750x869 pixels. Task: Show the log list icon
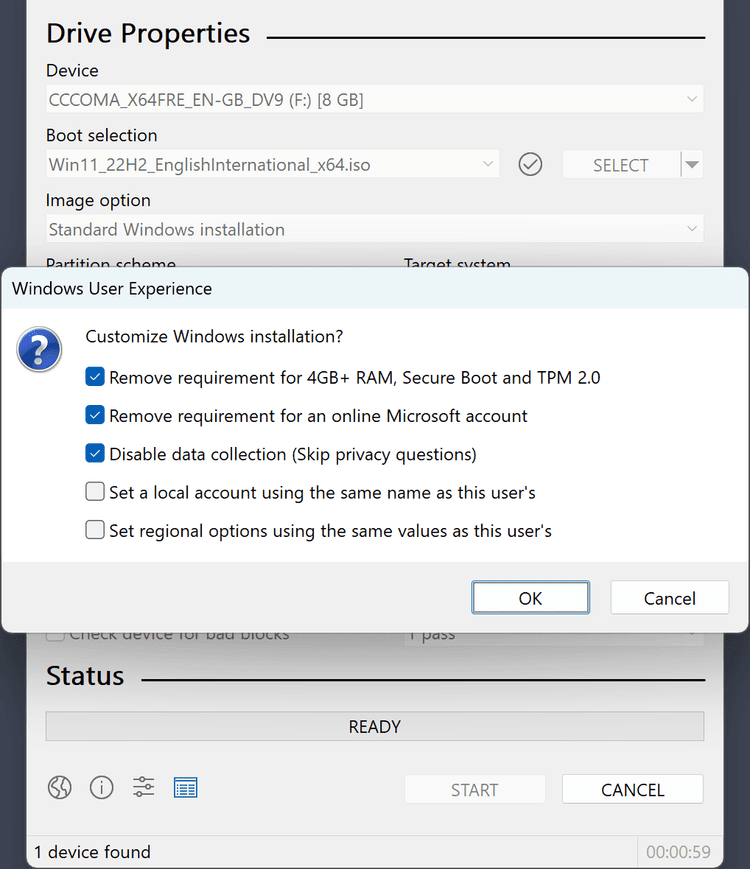coord(186,788)
